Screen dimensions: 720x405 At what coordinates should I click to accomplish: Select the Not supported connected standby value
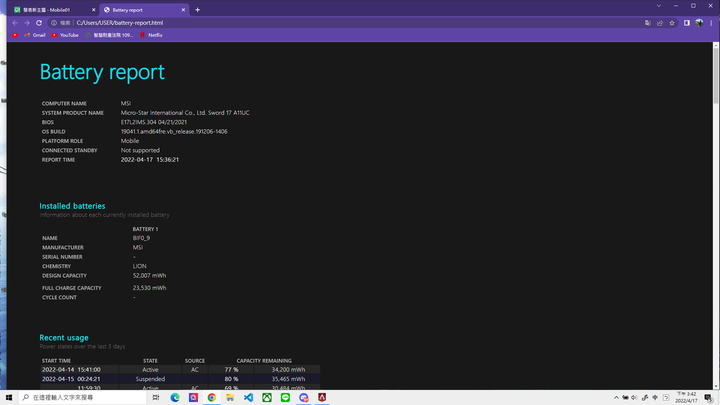click(140, 150)
